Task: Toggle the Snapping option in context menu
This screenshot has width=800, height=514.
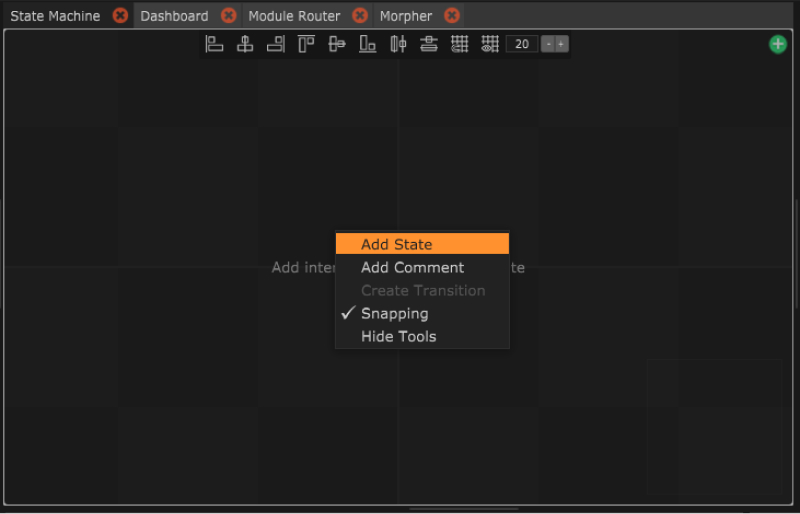Action: pyautogui.click(x=394, y=313)
